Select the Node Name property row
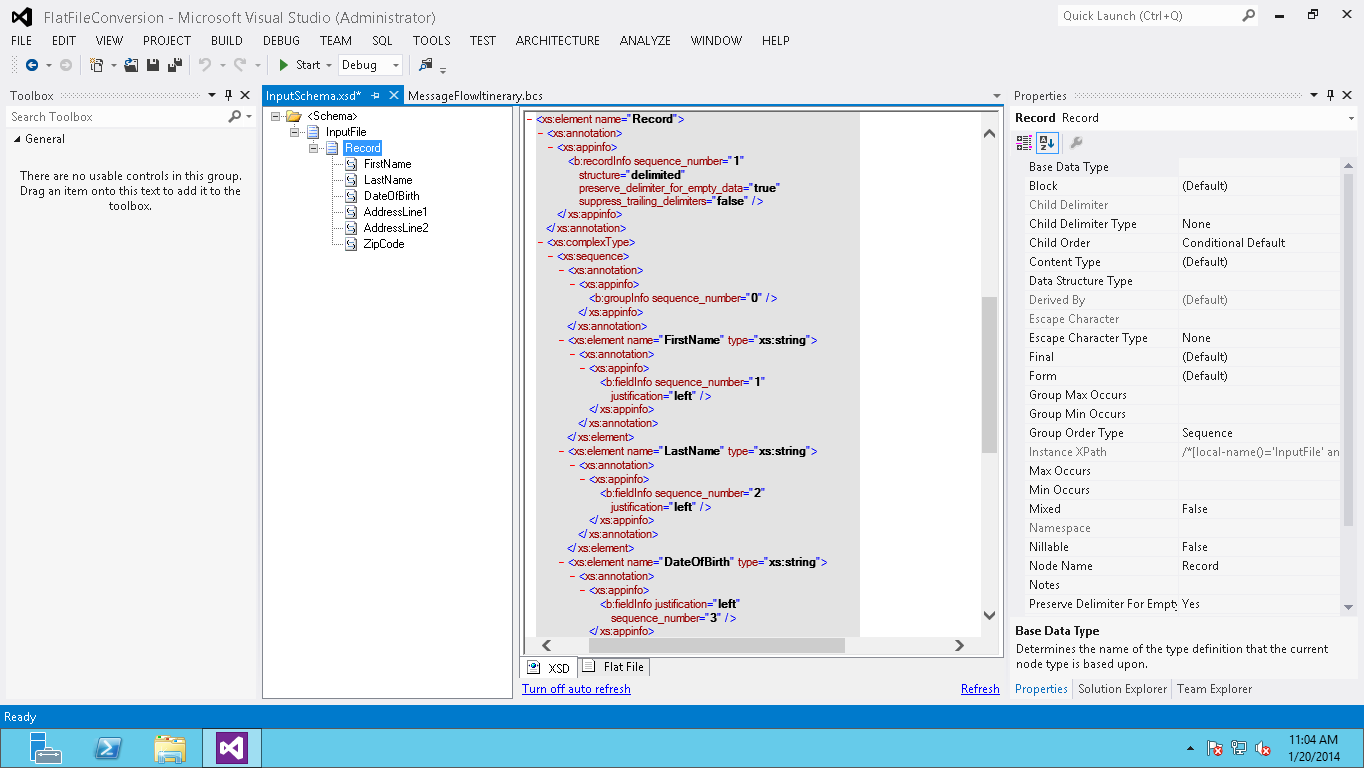 1183,566
